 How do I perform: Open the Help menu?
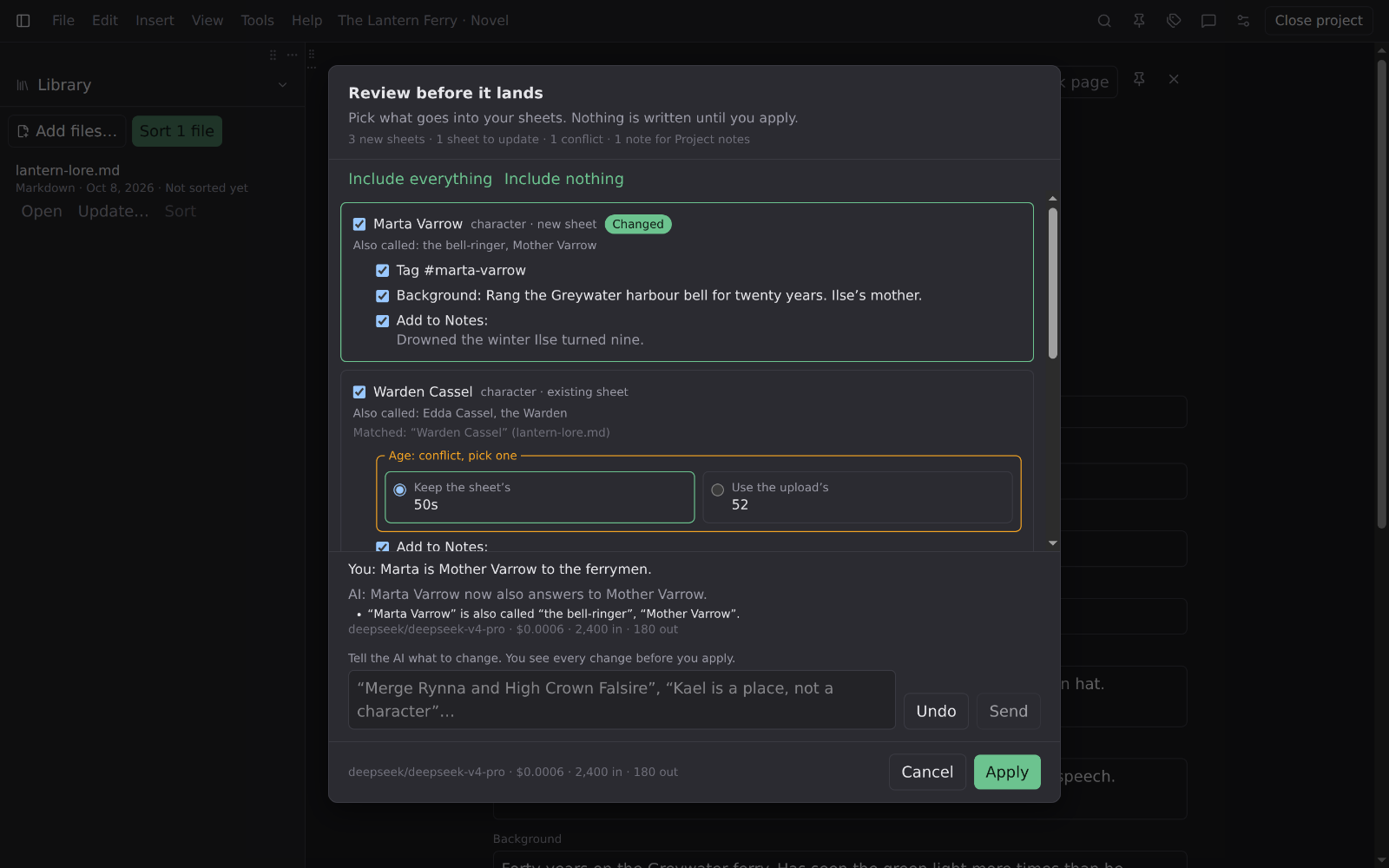[x=306, y=21]
